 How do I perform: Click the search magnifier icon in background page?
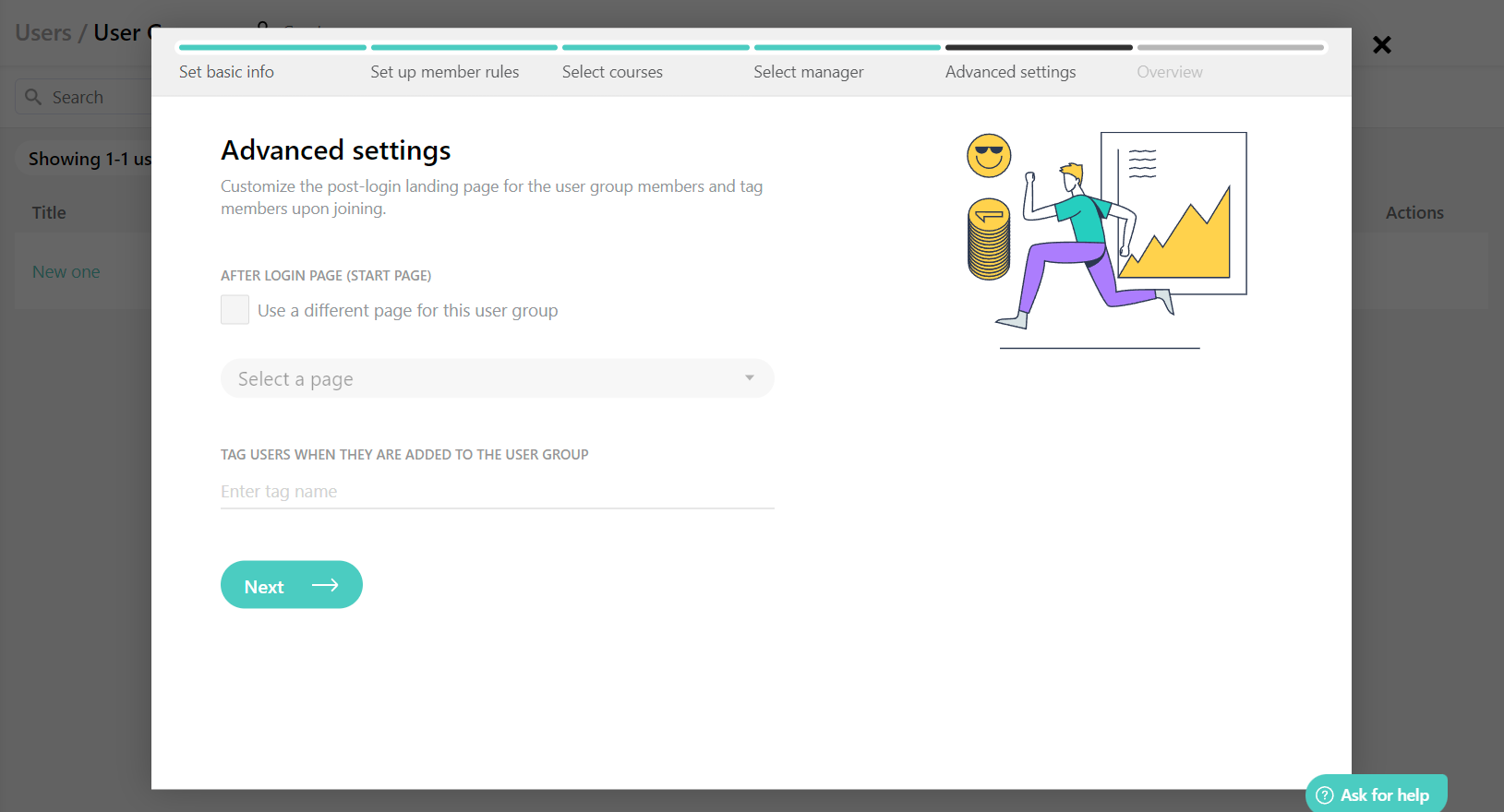point(33,97)
